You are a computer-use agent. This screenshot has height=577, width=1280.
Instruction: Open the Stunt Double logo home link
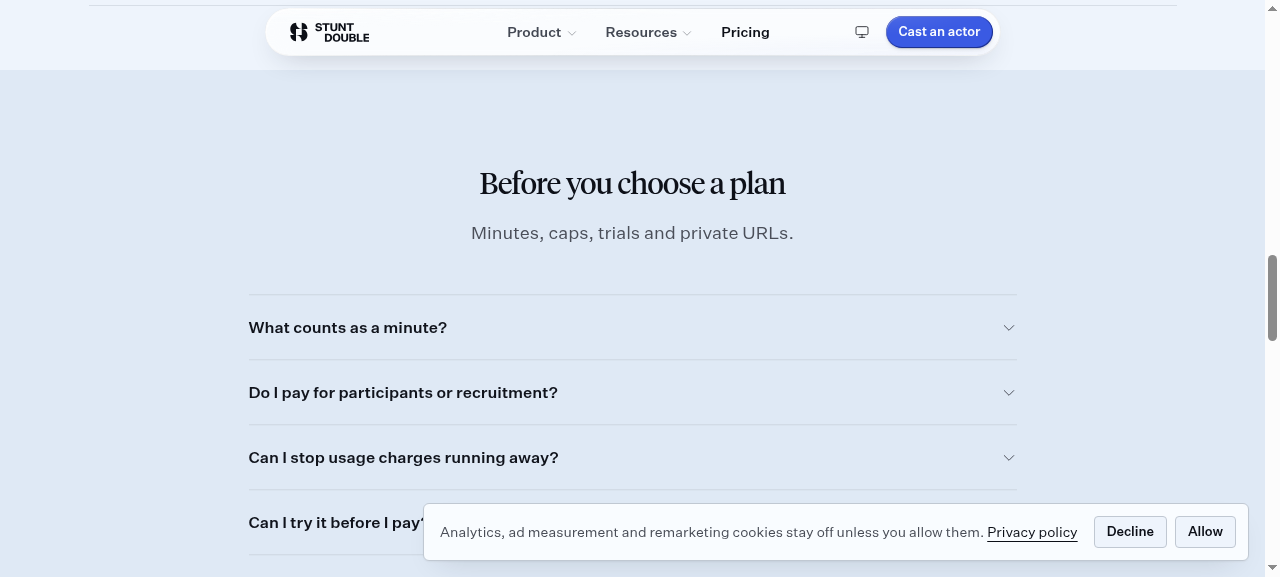pos(329,32)
